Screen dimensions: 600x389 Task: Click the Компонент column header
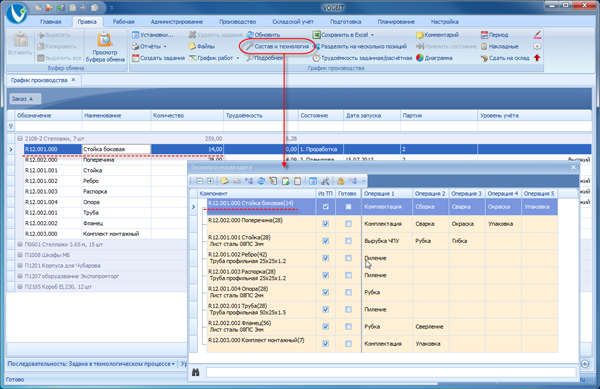coord(256,194)
